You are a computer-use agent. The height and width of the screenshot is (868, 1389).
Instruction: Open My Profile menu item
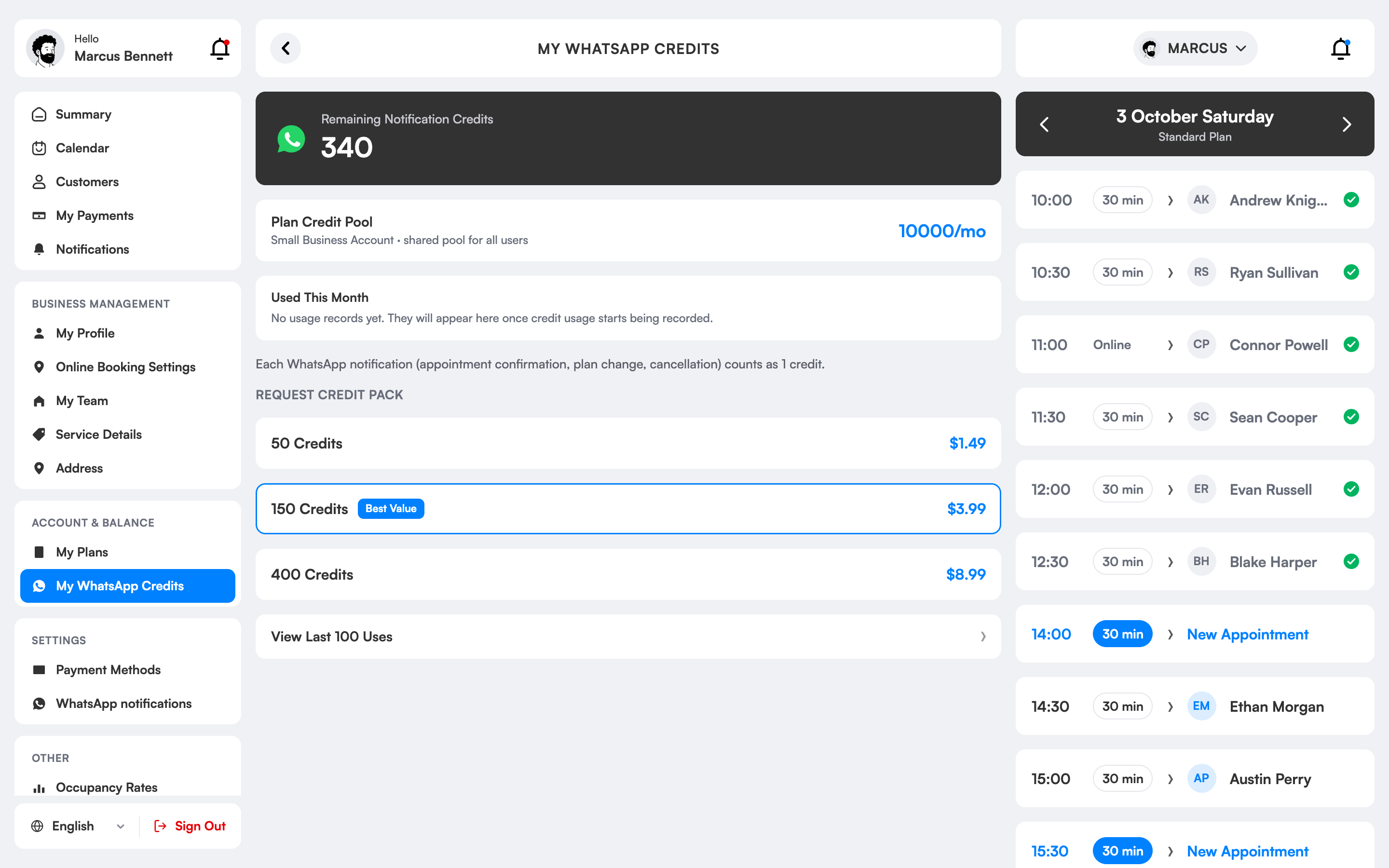[127, 334]
